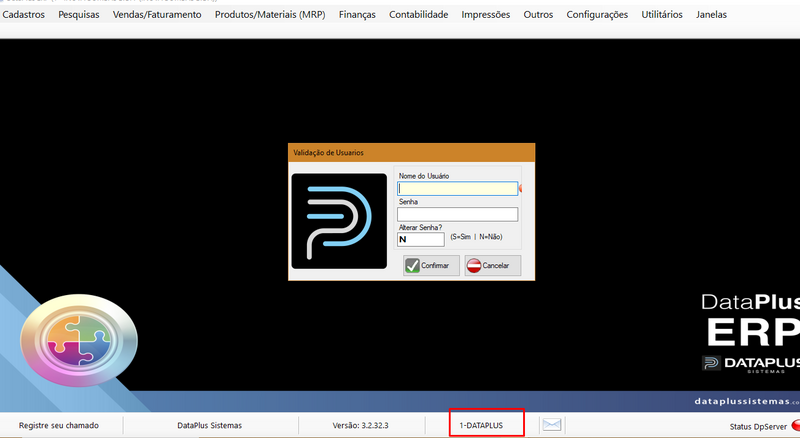This screenshot has width=800, height=438.
Task: Open the Configurações menu
Action: [x=597, y=15]
